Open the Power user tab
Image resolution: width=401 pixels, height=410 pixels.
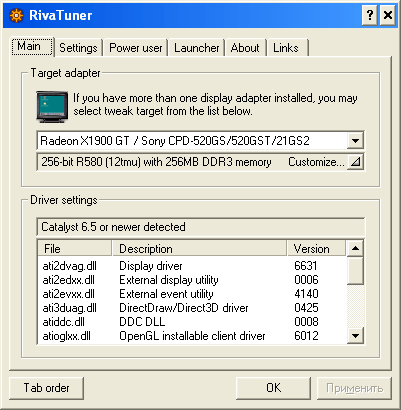[136, 48]
